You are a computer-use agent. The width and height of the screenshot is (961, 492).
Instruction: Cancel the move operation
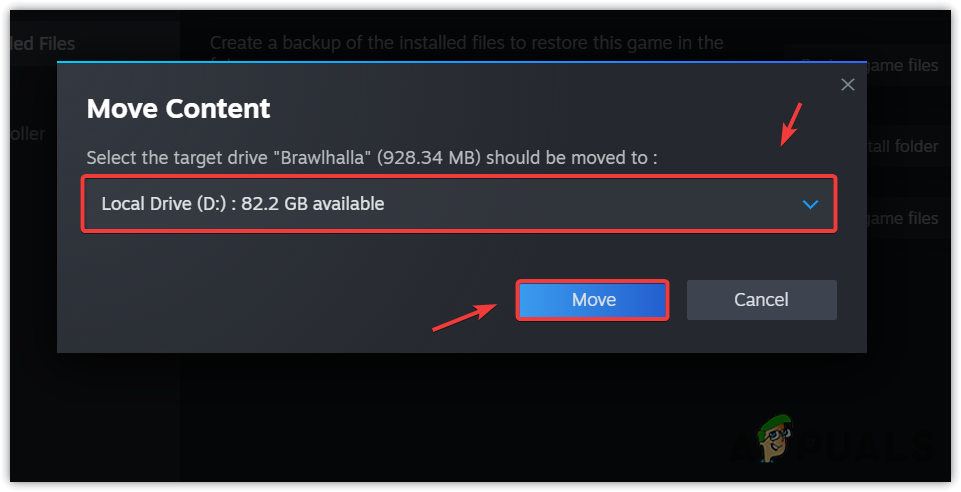click(761, 300)
